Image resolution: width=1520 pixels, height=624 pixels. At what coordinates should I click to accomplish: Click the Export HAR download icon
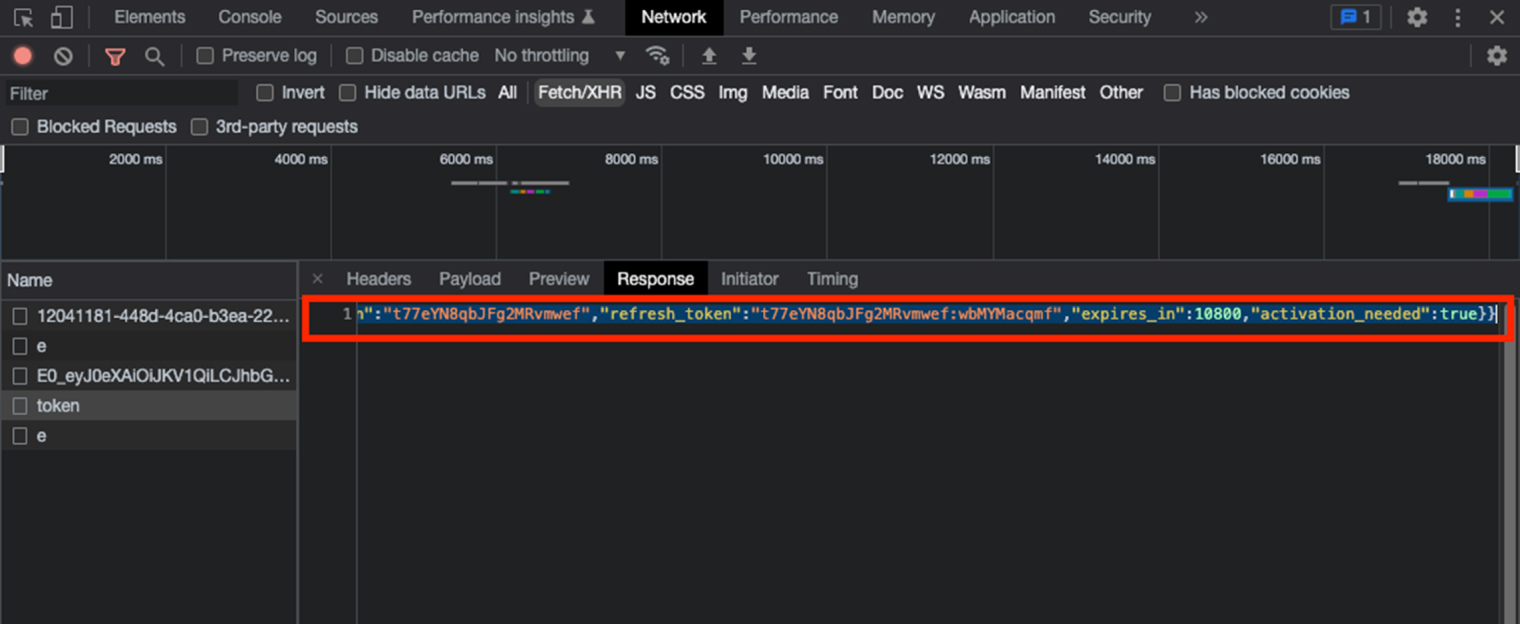(x=749, y=55)
